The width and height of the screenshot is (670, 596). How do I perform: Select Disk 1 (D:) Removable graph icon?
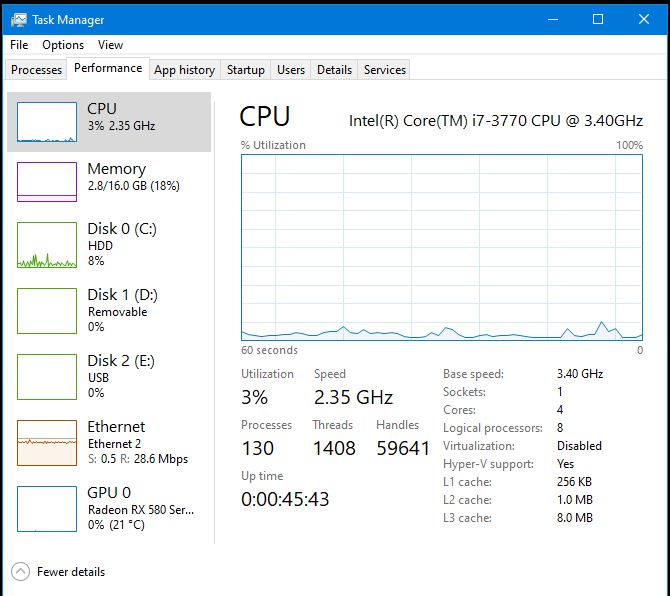point(47,311)
